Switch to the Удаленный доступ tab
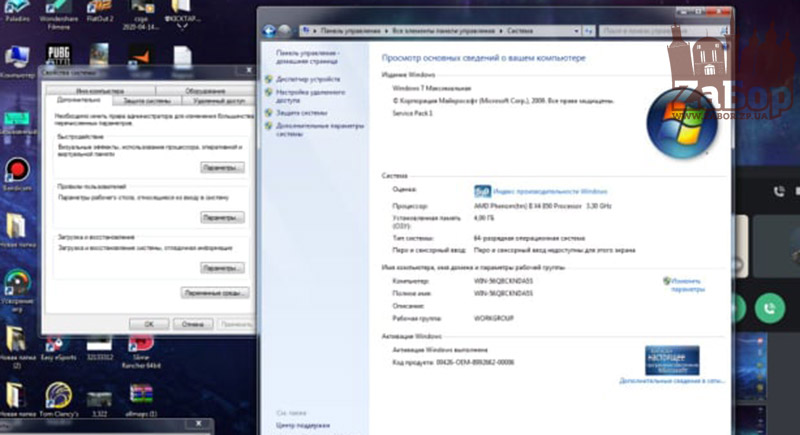The width and height of the screenshot is (800, 435). [x=219, y=101]
